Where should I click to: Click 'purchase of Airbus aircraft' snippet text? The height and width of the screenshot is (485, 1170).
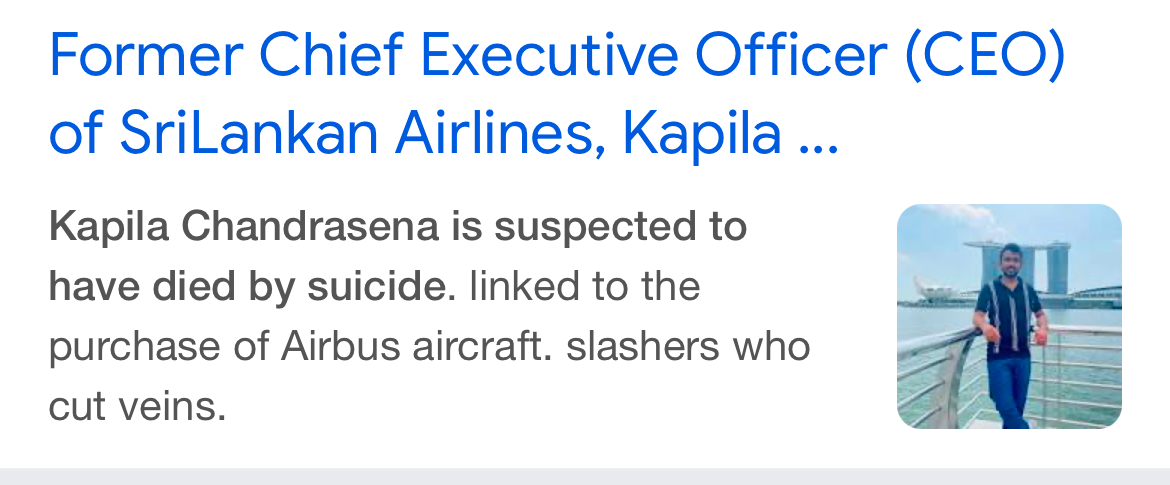coord(300,347)
